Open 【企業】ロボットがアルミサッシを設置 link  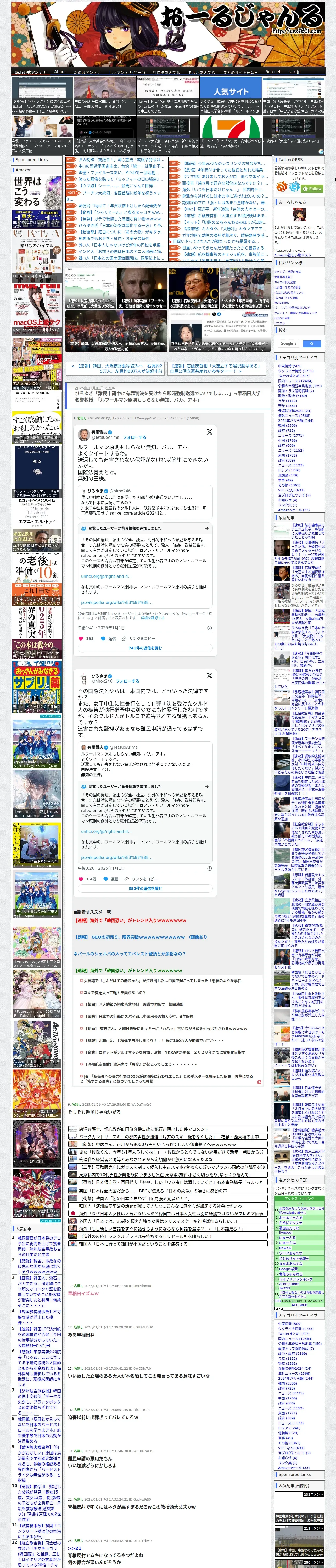(165, 1052)
